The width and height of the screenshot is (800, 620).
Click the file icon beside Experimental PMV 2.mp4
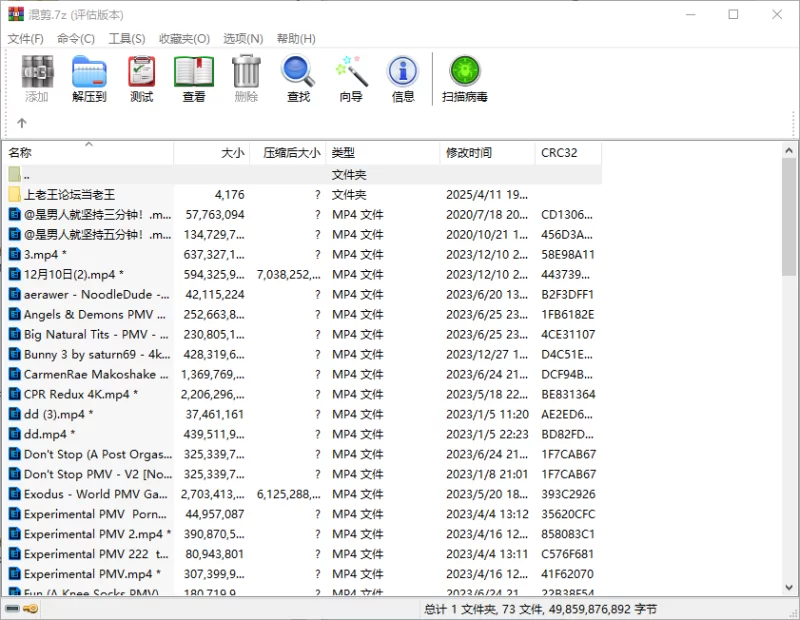pos(15,534)
